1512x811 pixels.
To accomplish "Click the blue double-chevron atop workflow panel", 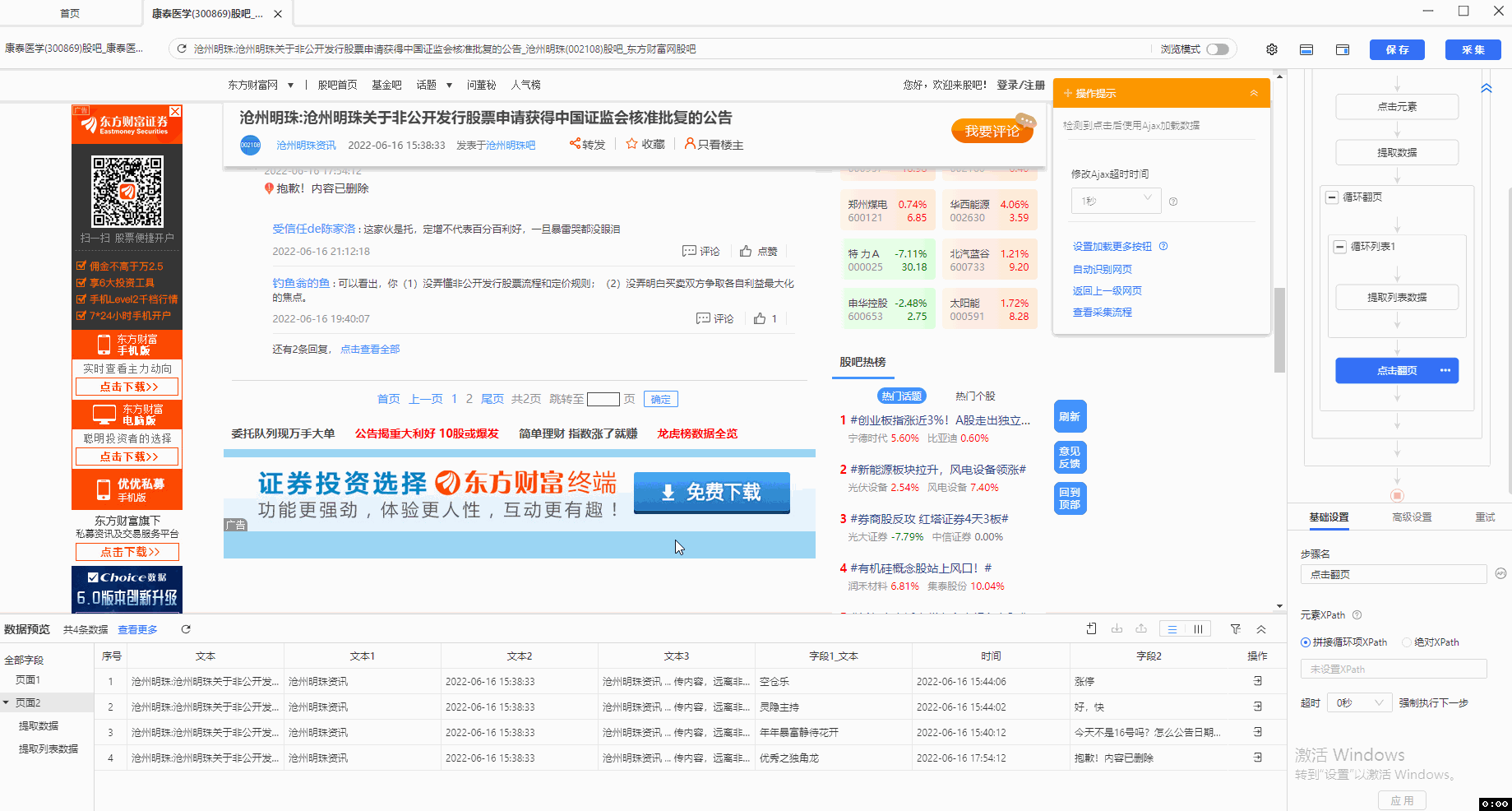I will click(1487, 88).
